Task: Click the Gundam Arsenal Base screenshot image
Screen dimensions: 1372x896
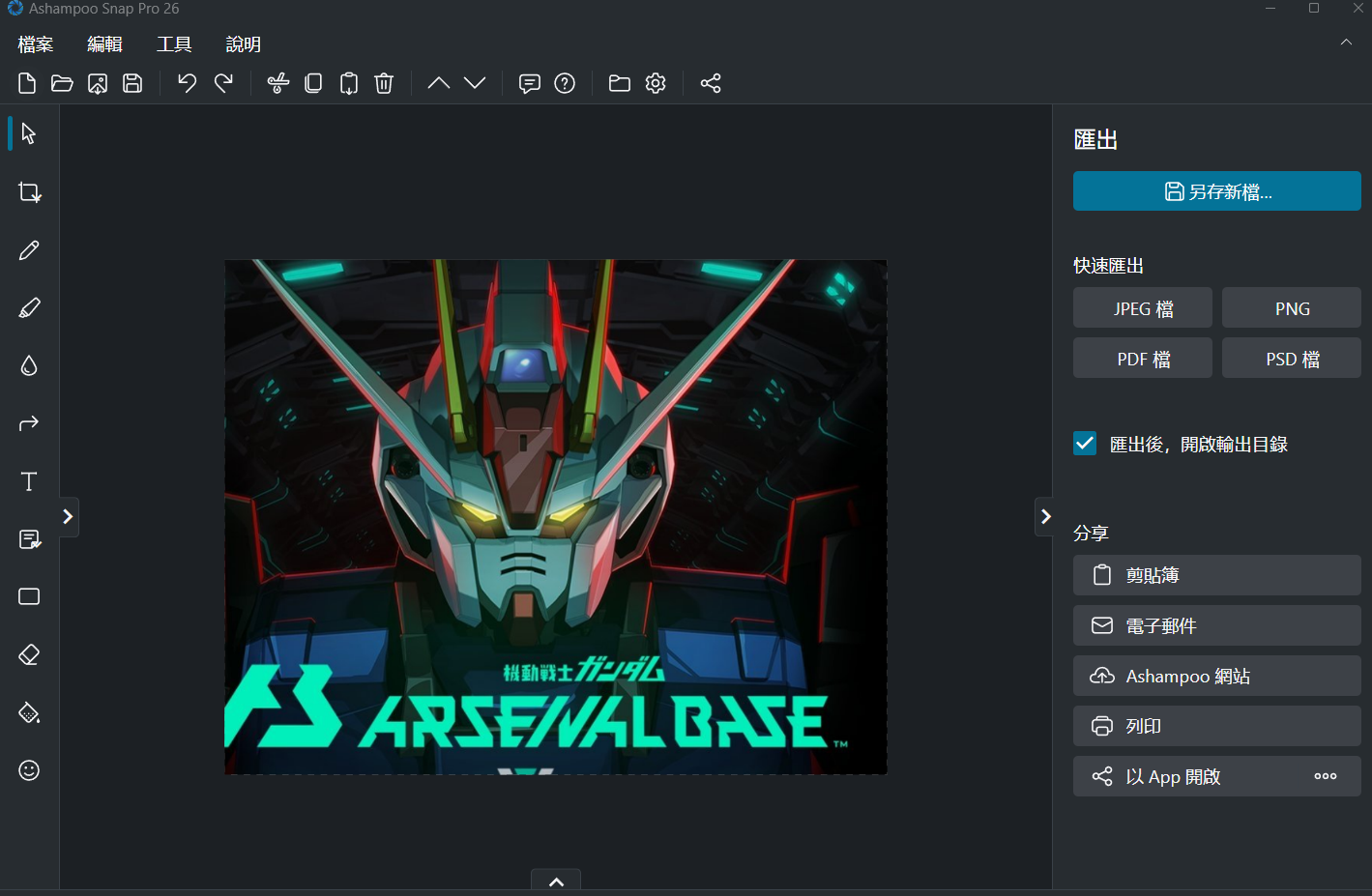Action: (556, 517)
